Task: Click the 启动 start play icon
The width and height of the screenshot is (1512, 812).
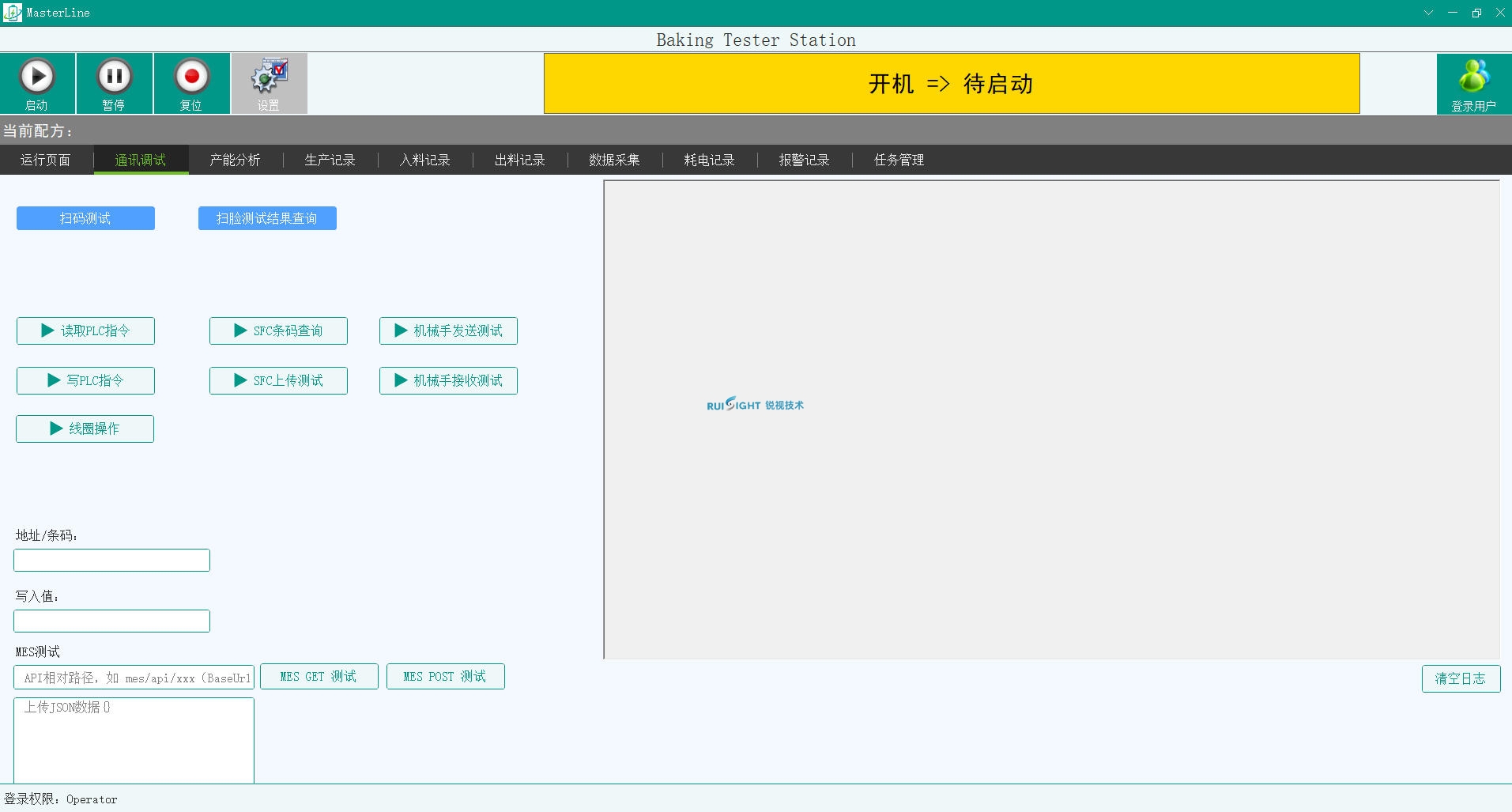Action: point(37,77)
